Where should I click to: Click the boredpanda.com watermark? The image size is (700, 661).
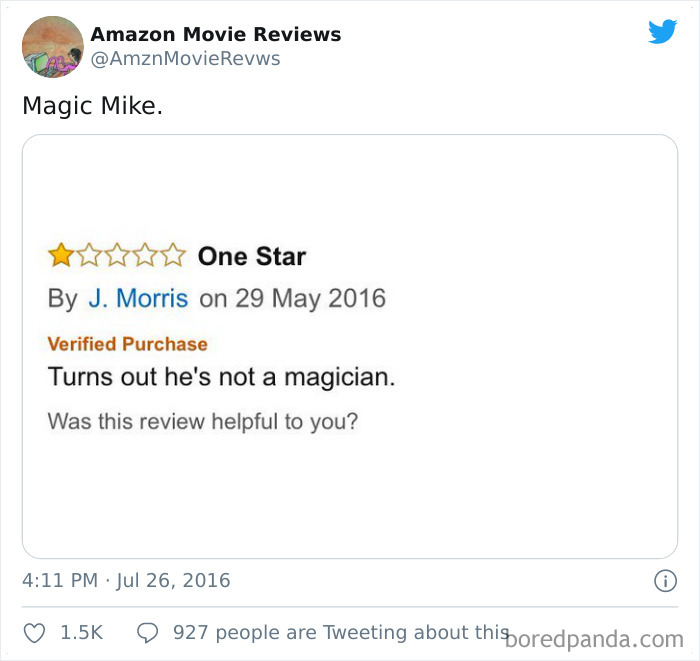pos(594,640)
